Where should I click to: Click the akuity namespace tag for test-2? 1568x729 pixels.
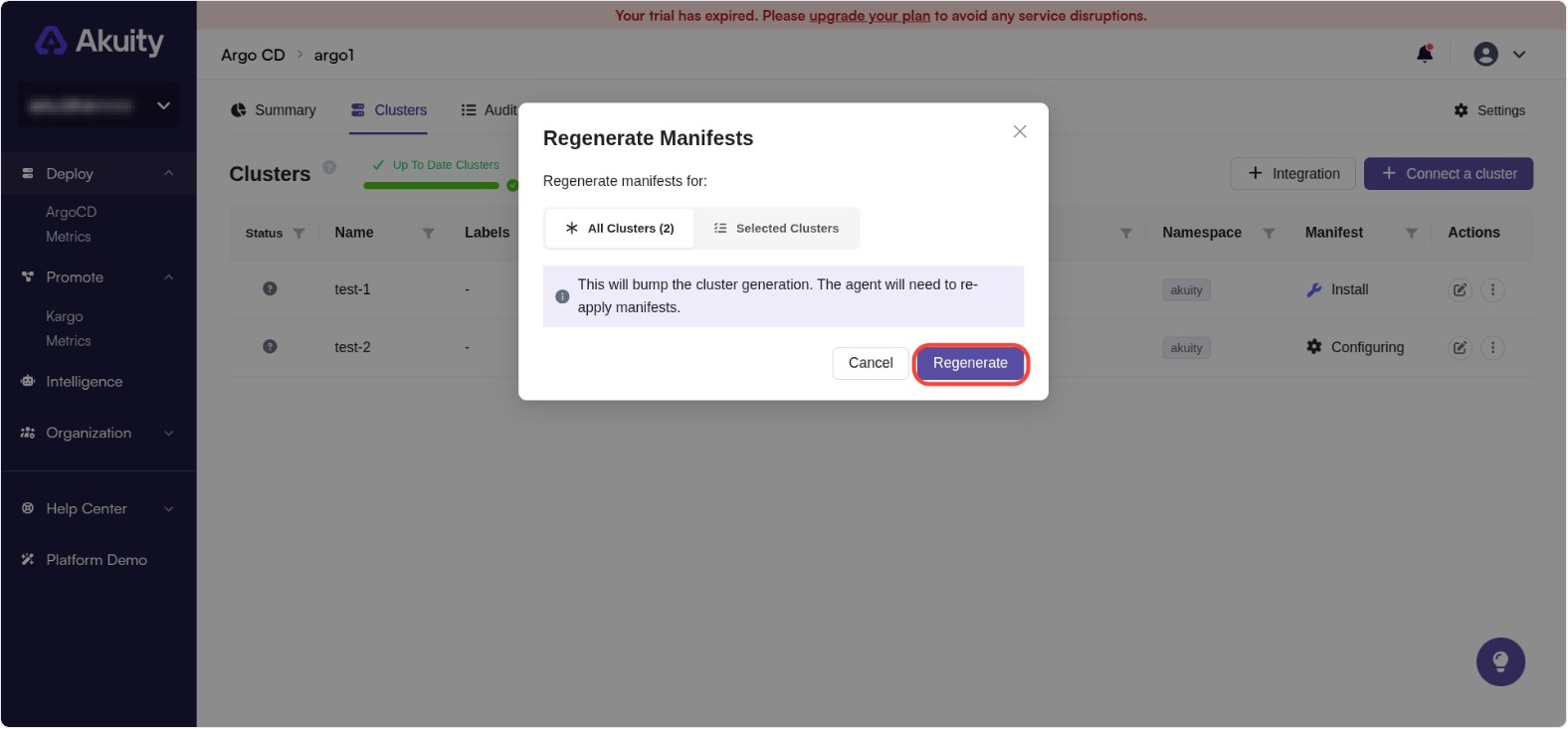(x=1186, y=348)
